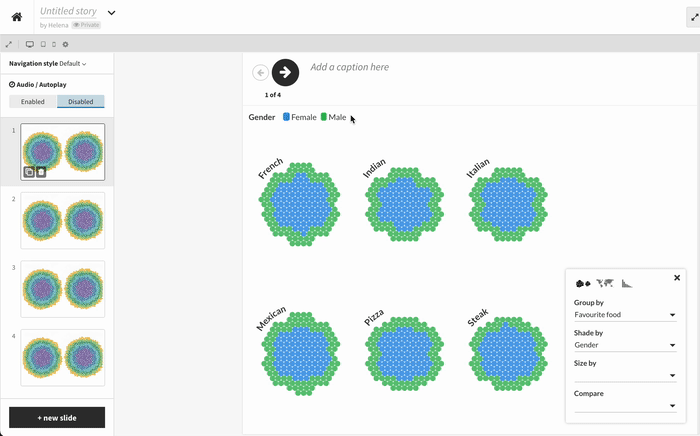This screenshot has height=436, width=700.
Task: Open the story settings gear icon
Action: [66, 44]
